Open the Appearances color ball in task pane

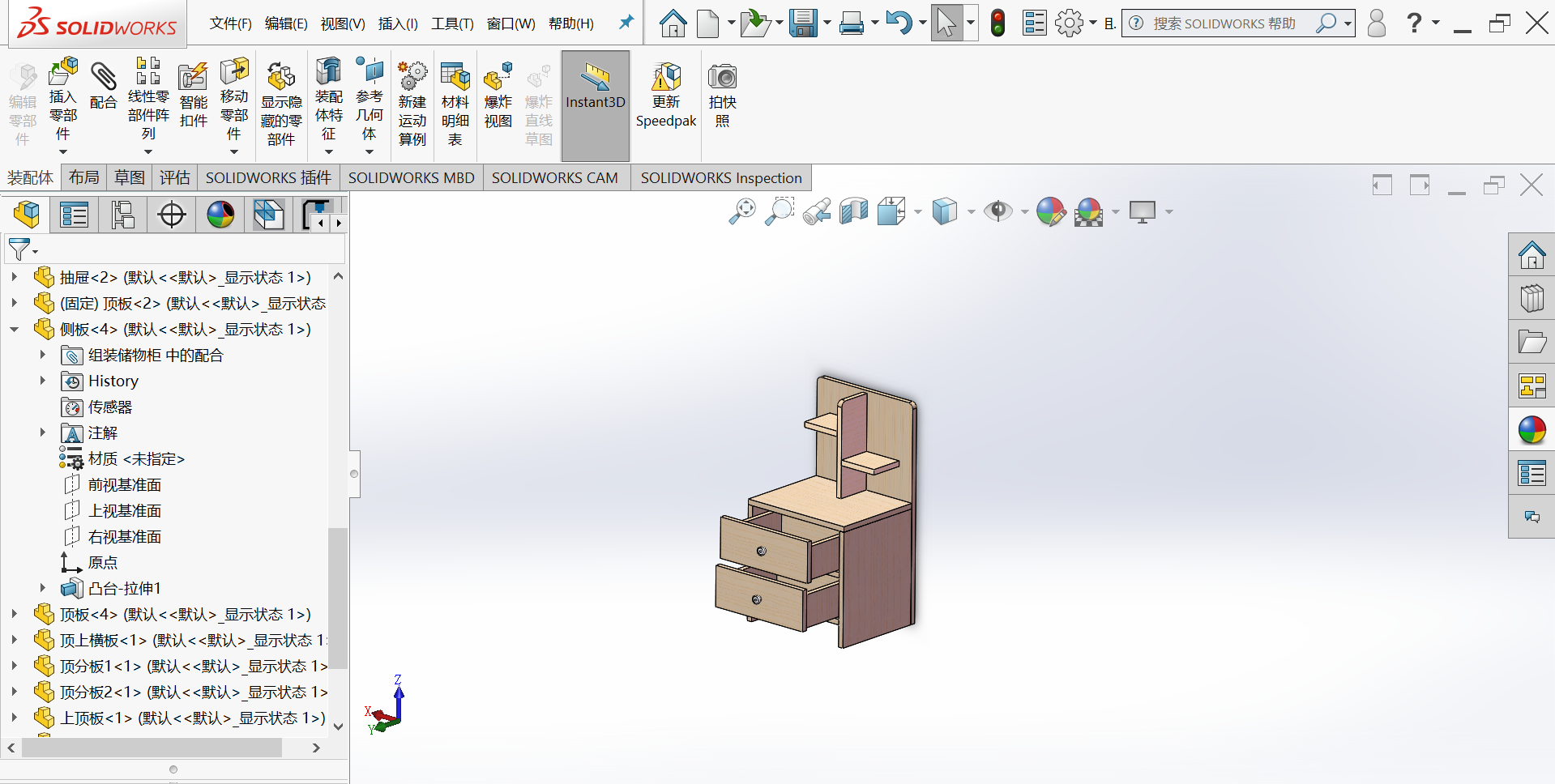coord(1532,430)
